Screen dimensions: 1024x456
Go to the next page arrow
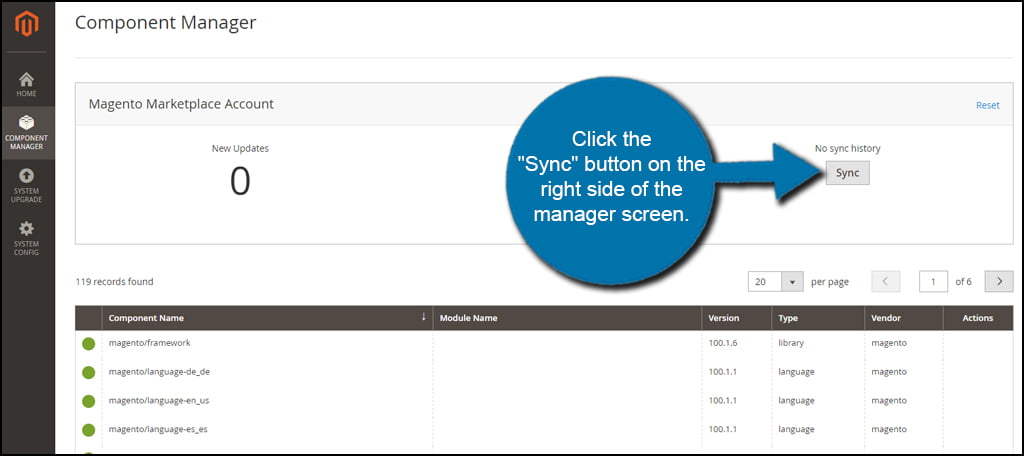pyautogui.click(x=999, y=282)
